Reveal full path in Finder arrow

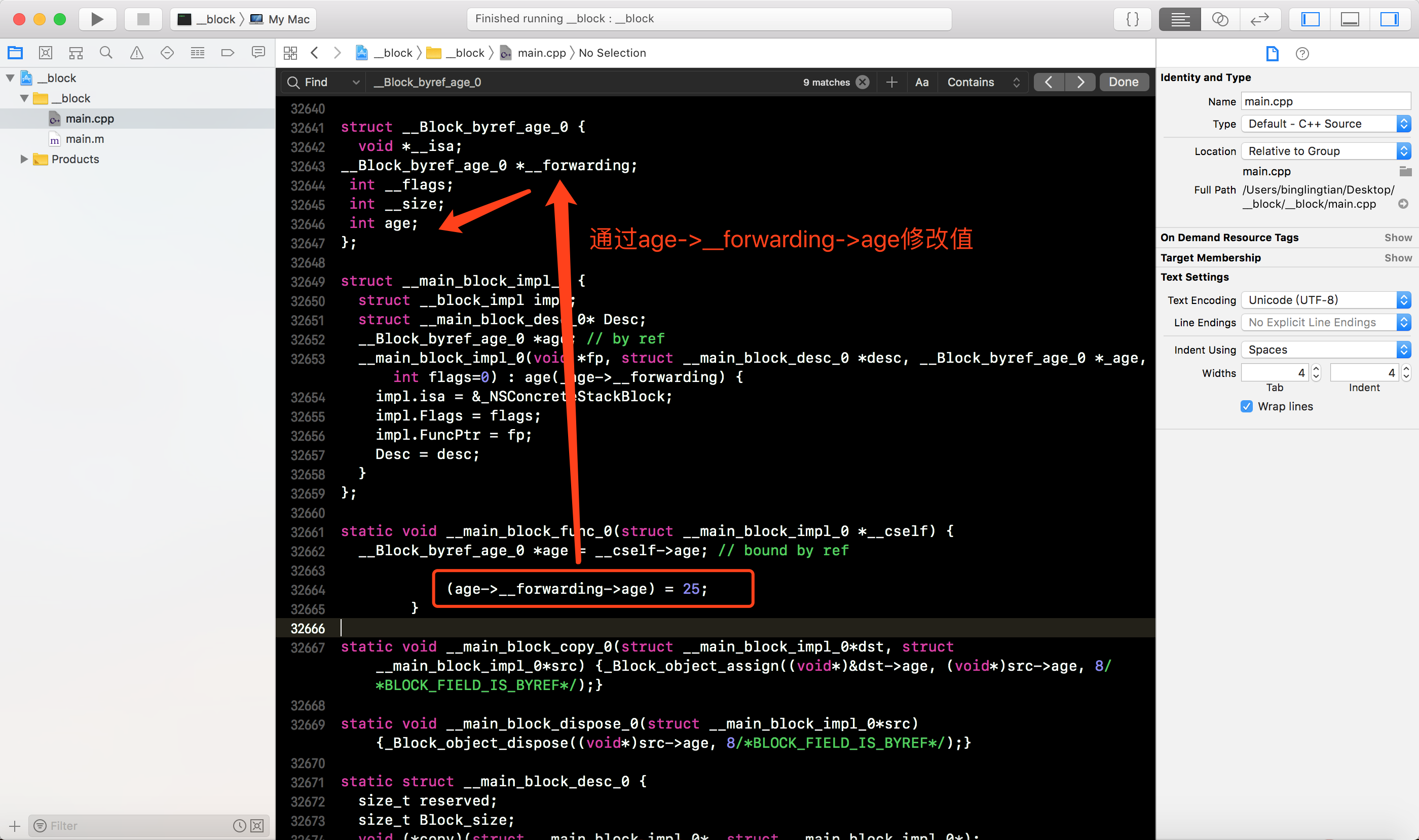(1403, 204)
